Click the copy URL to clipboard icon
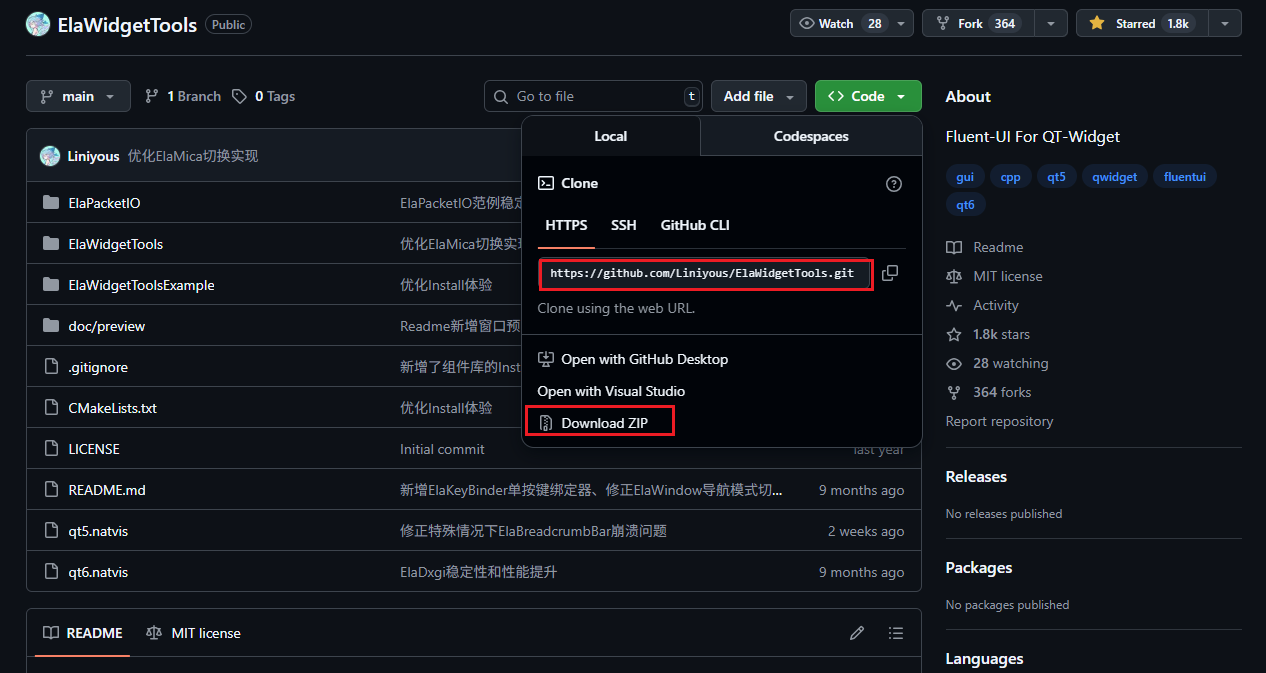Image resolution: width=1266 pixels, height=673 pixels. coord(890,273)
